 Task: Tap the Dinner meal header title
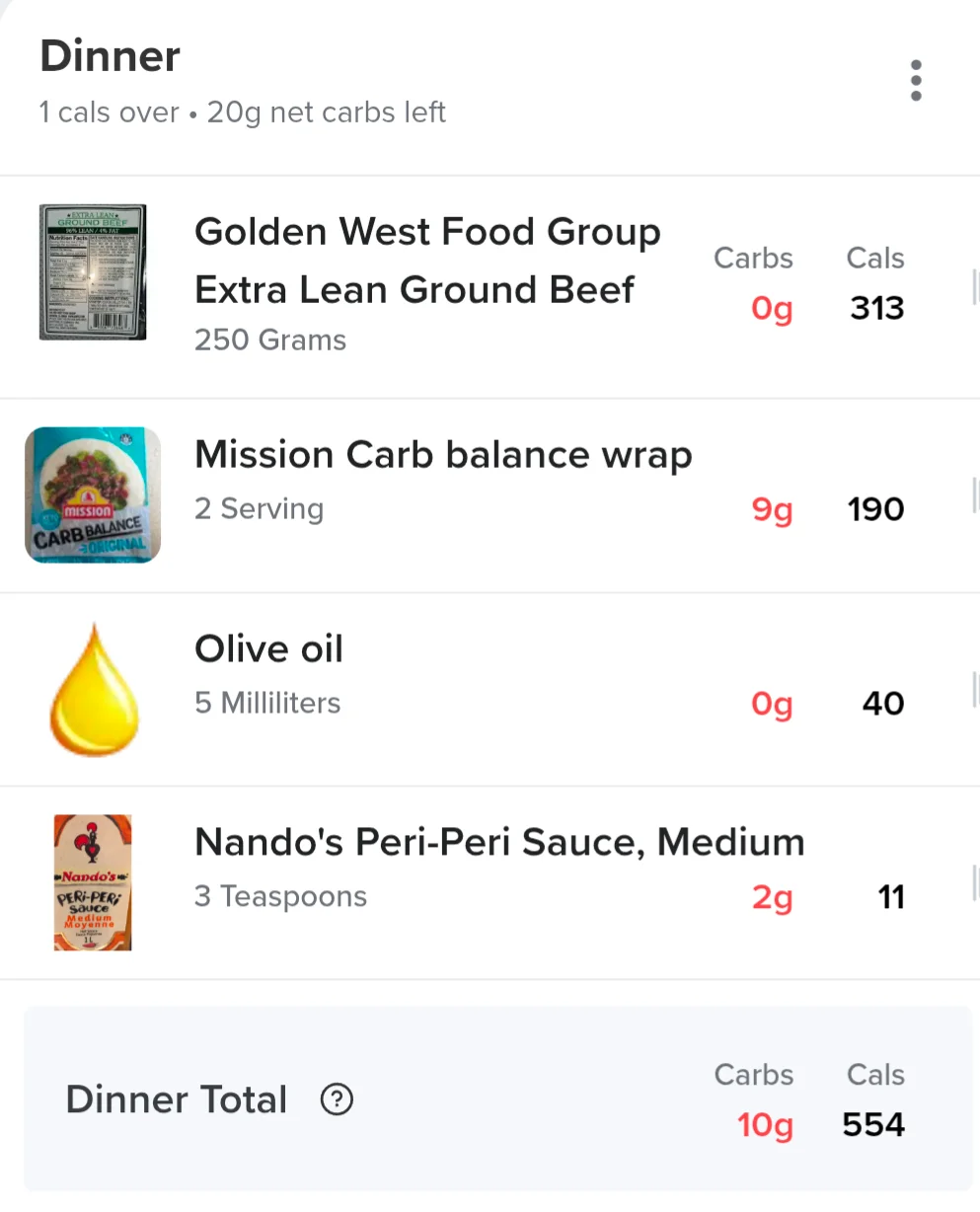[110, 56]
